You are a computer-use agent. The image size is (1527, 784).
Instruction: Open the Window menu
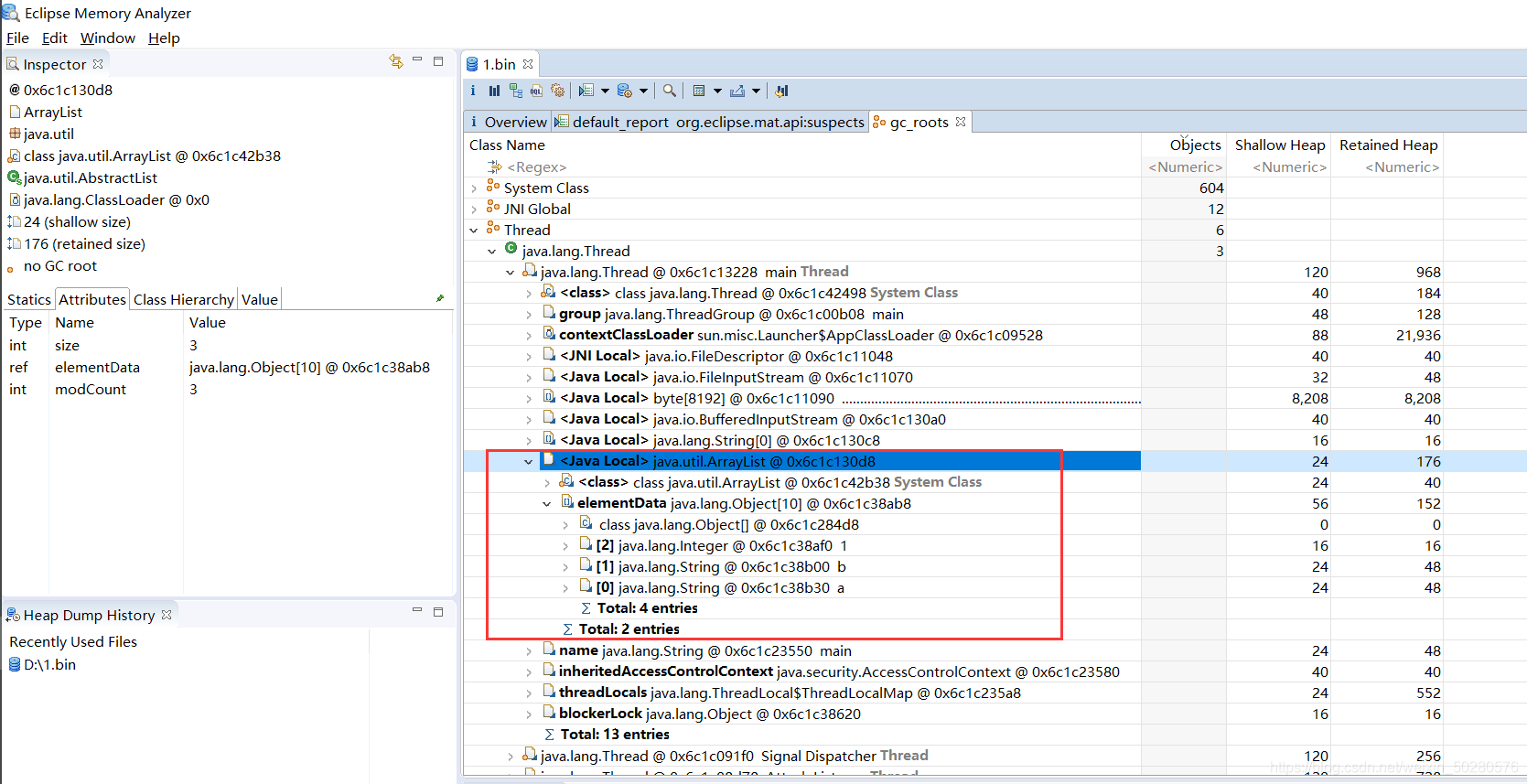[x=107, y=38]
